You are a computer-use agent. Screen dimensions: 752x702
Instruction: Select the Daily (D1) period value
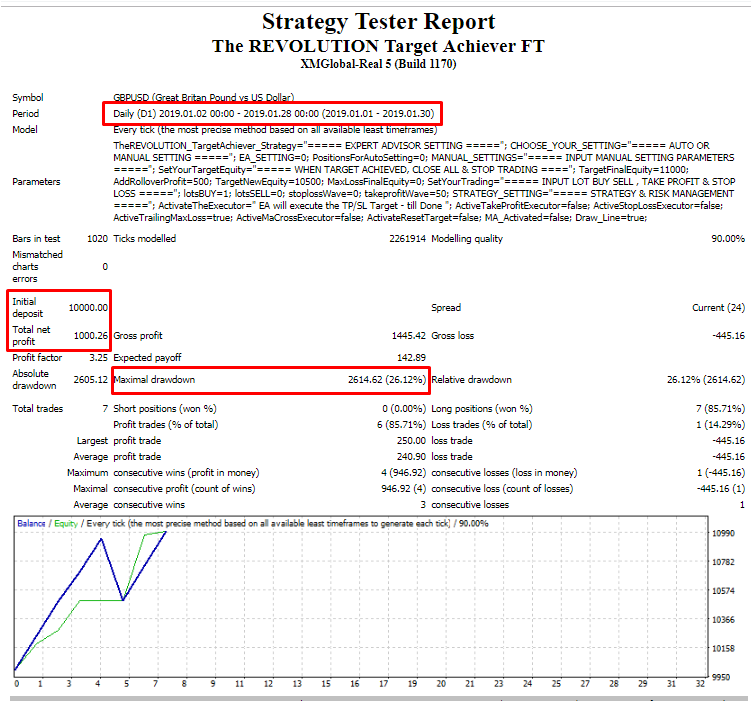(x=273, y=114)
